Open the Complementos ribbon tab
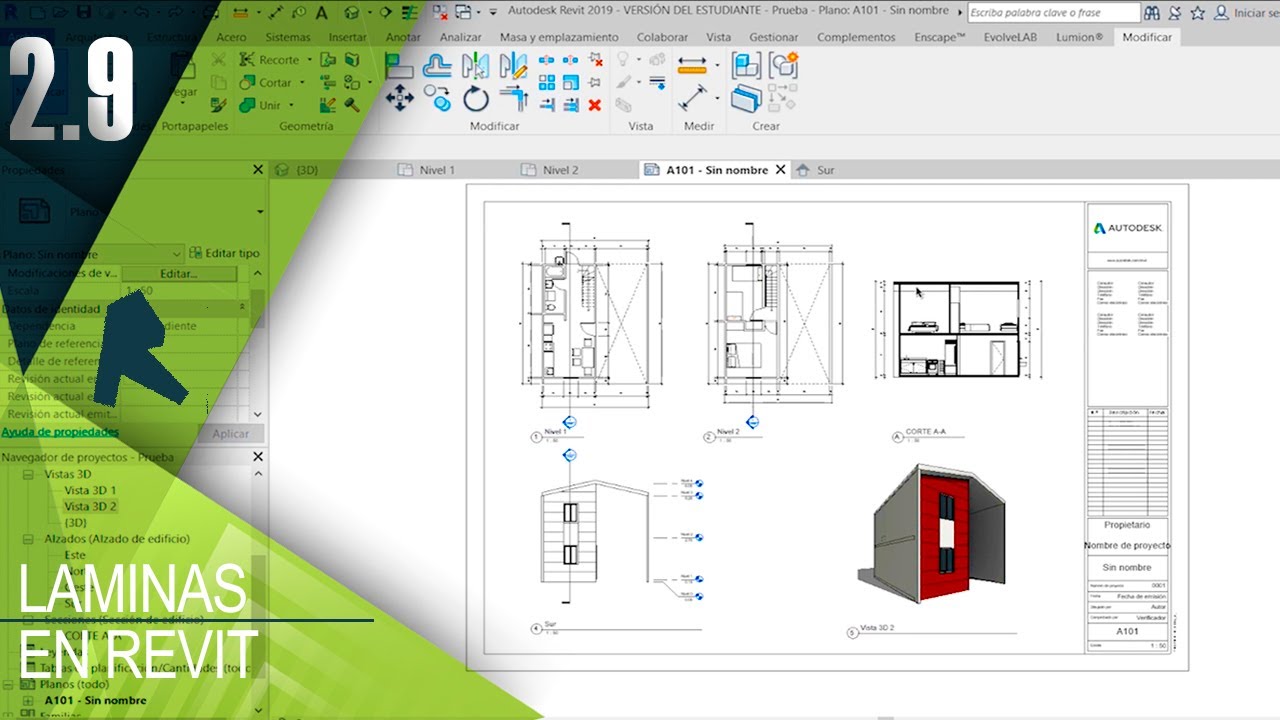Viewport: 1280px width, 720px height. pos(856,37)
